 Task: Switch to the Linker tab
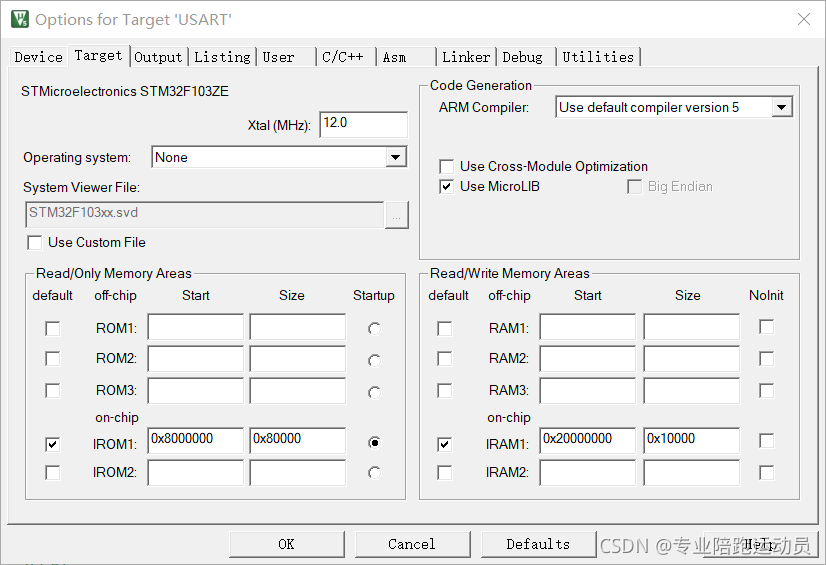(x=466, y=57)
